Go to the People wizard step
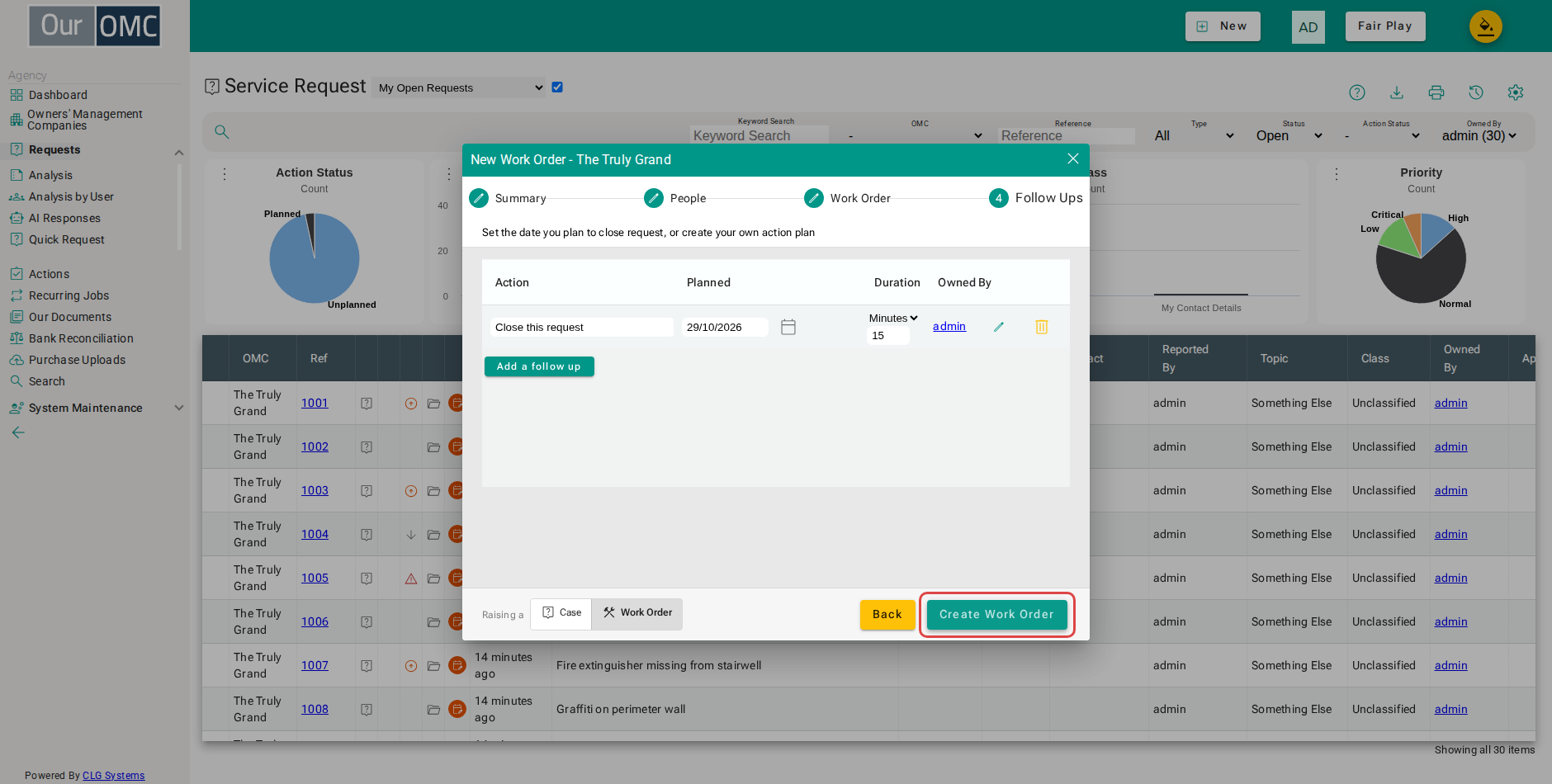 (x=675, y=198)
